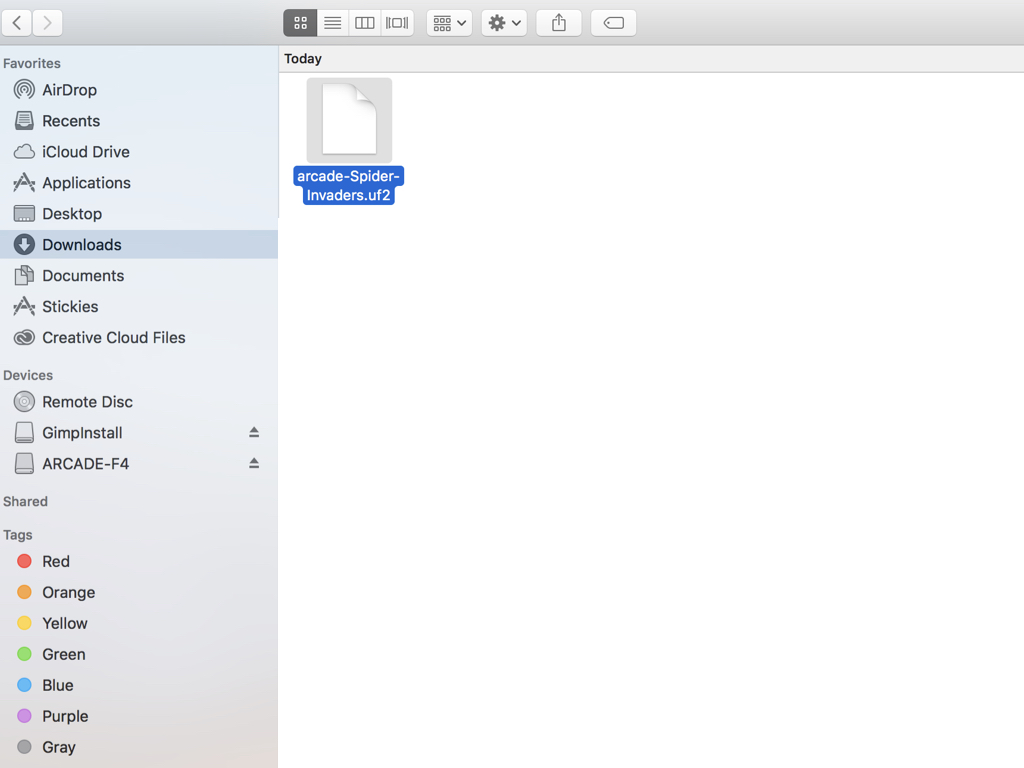Viewport: 1024px width, 768px height.
Task: Open Creative Cloud Files in sidebar
Action: point(138,338)
